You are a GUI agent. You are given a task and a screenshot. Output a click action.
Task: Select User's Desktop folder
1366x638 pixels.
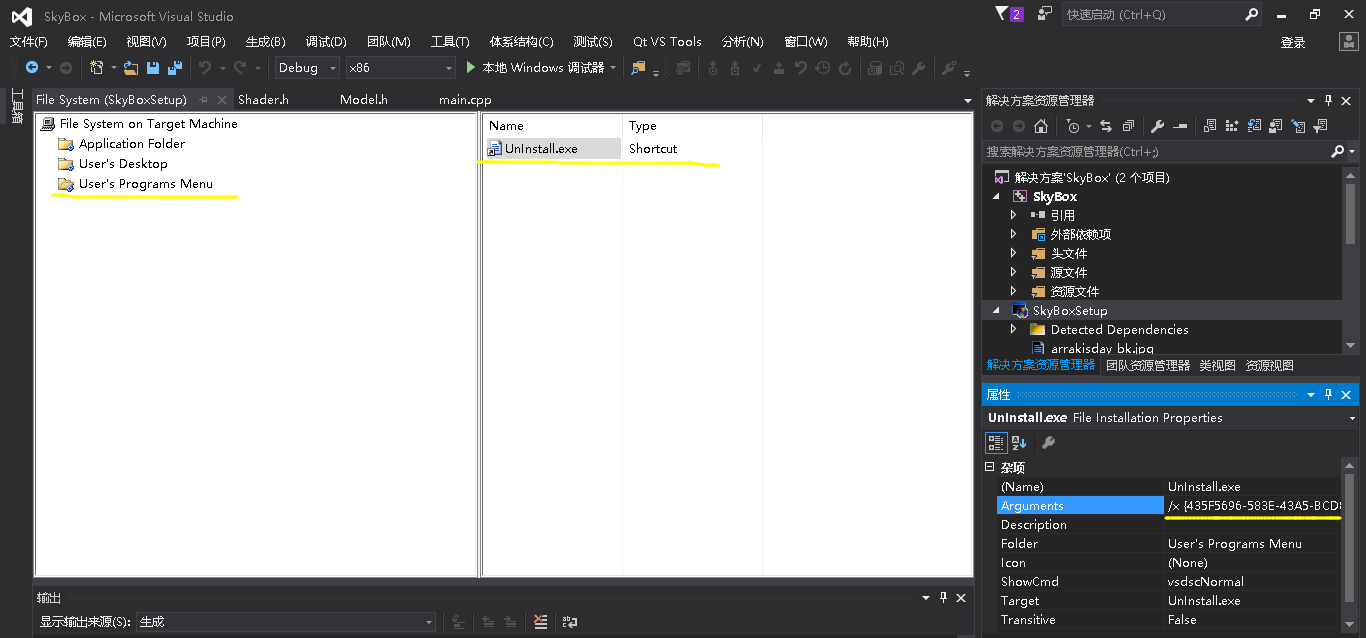point(123,164)
